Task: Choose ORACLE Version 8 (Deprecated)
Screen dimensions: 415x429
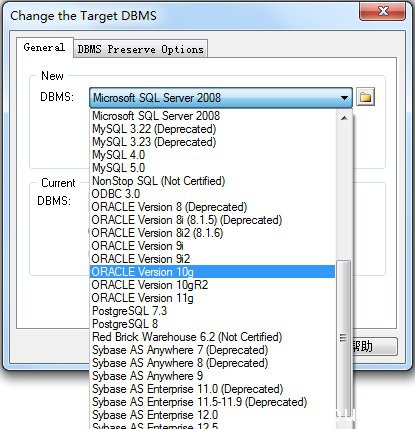Action: click(x=213, y=207)
